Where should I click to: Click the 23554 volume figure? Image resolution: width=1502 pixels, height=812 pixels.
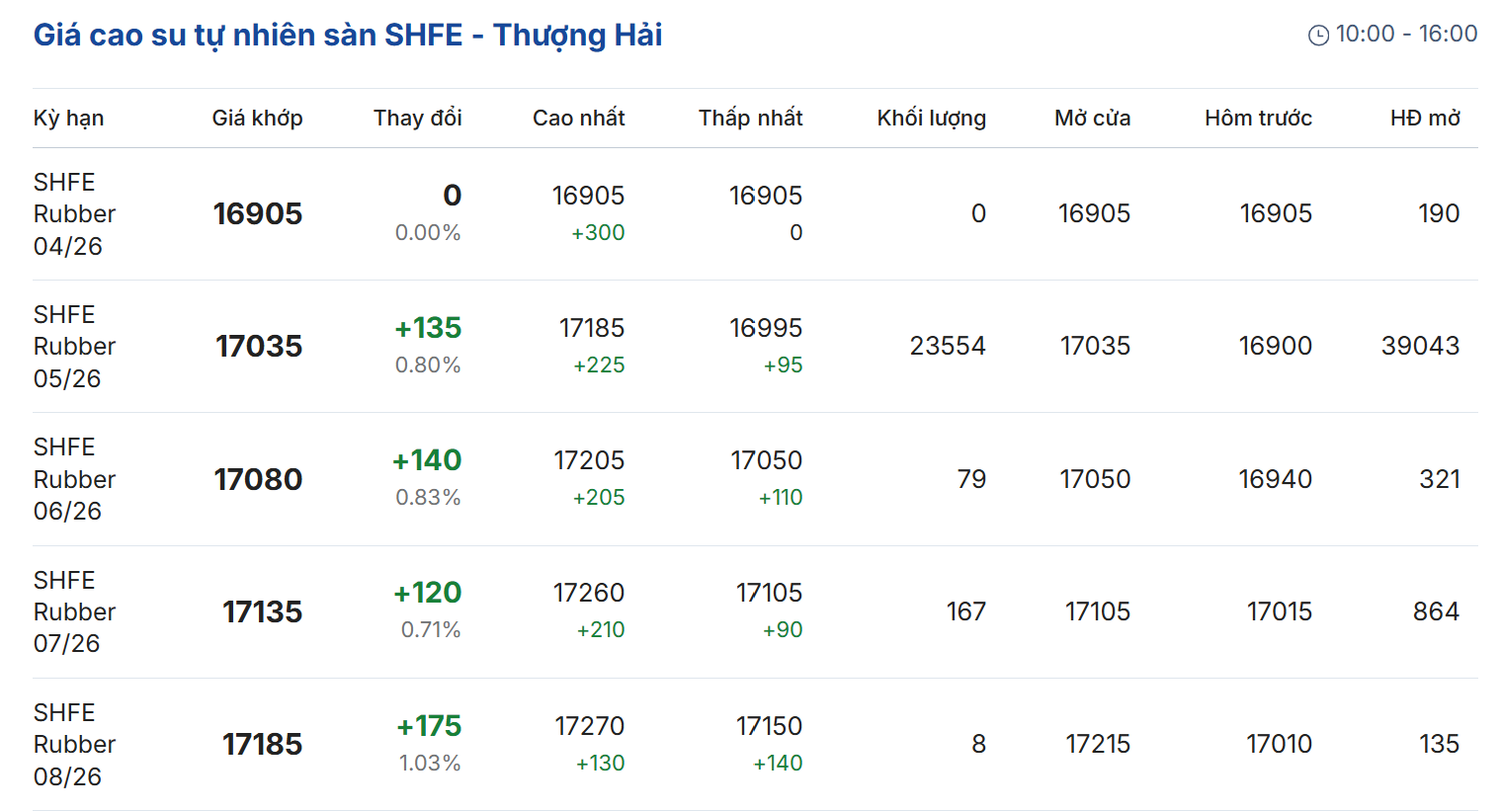coord(947,346)
